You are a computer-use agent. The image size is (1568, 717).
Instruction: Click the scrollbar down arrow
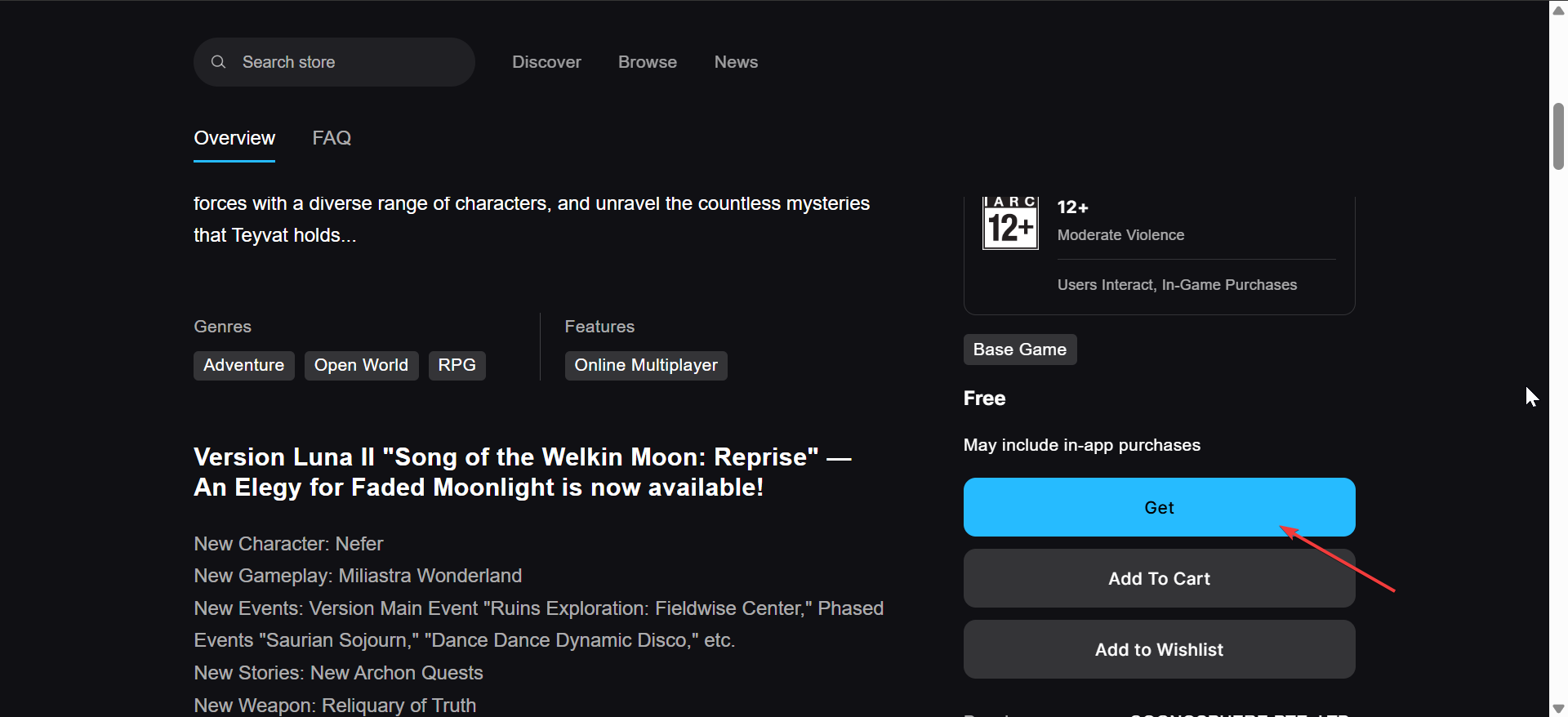1558,708
